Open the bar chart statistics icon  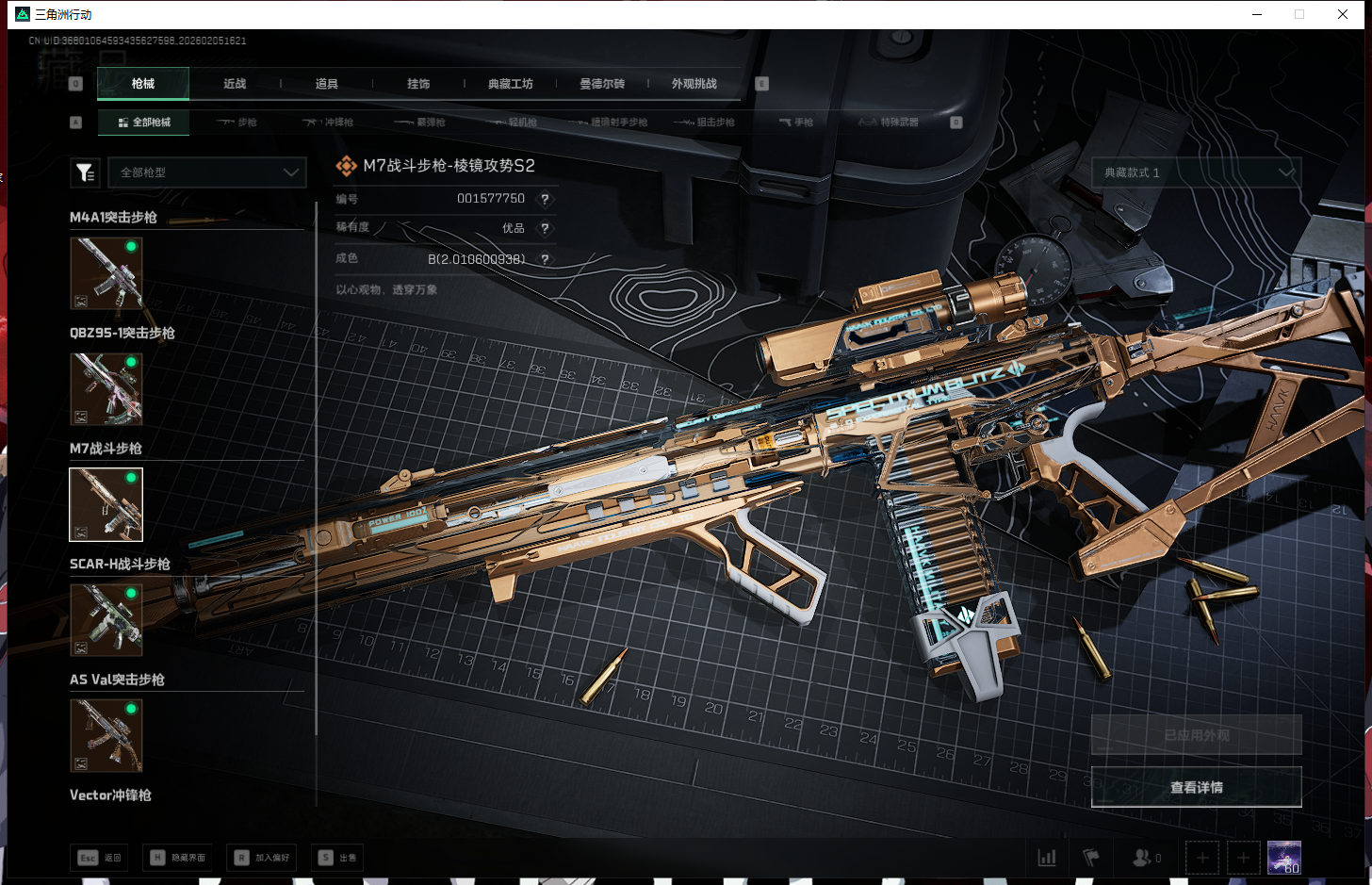tap(1047, 858)
